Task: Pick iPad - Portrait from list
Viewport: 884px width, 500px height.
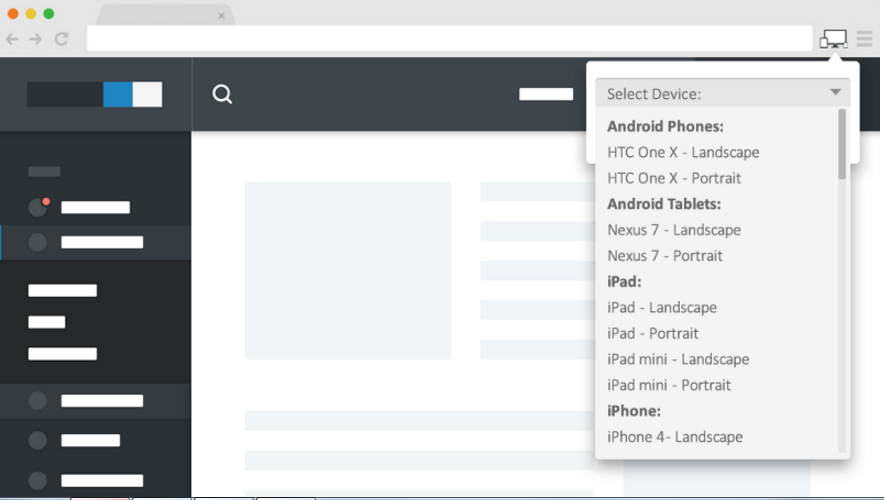Action: (x=653, y=333)
